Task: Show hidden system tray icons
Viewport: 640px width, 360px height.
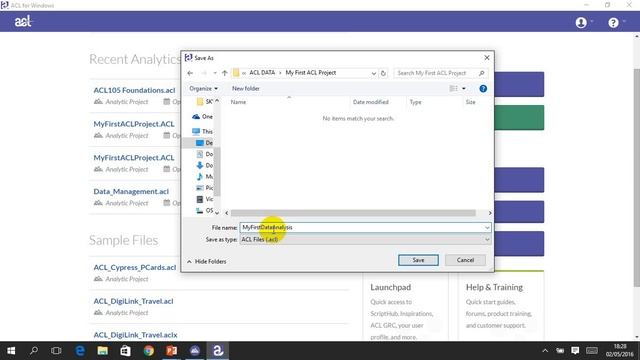Action: [x=545, y=351]
